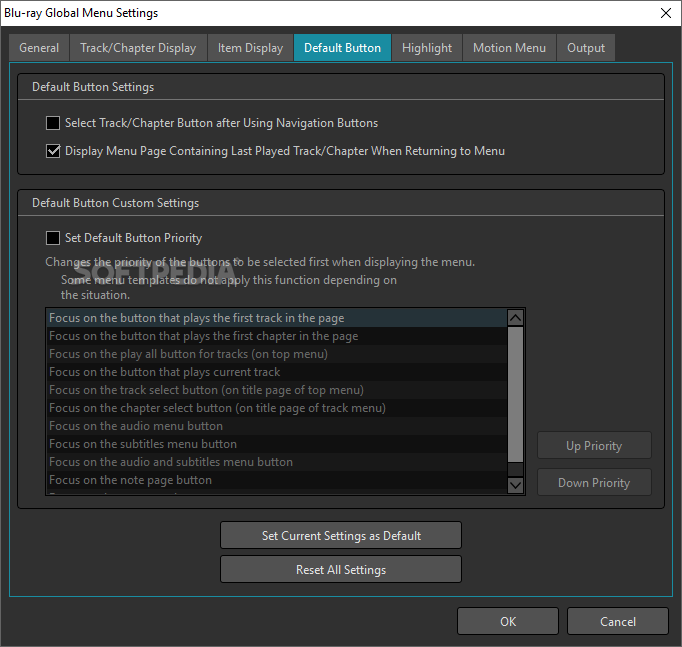Select 'play all button for tracks' row
682x647 pixels.
[x=276, y=354]
